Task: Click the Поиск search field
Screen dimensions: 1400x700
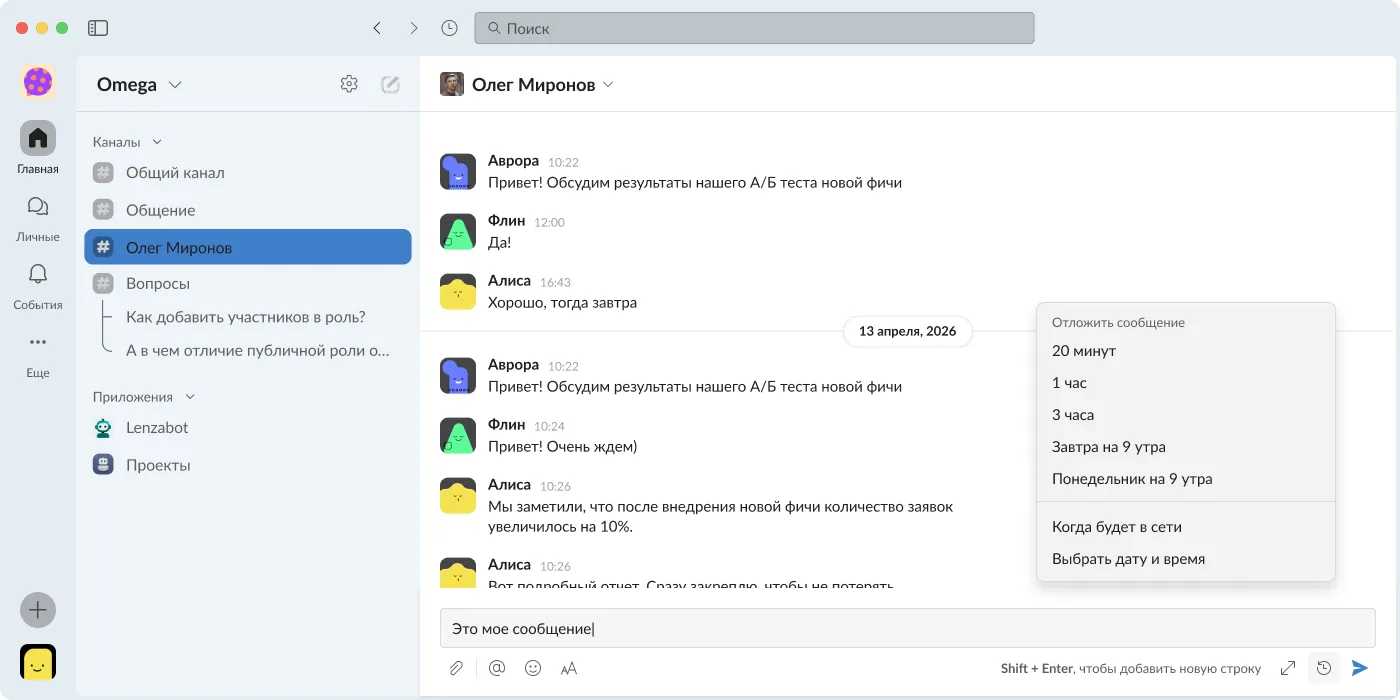Action: pos(754,28)
